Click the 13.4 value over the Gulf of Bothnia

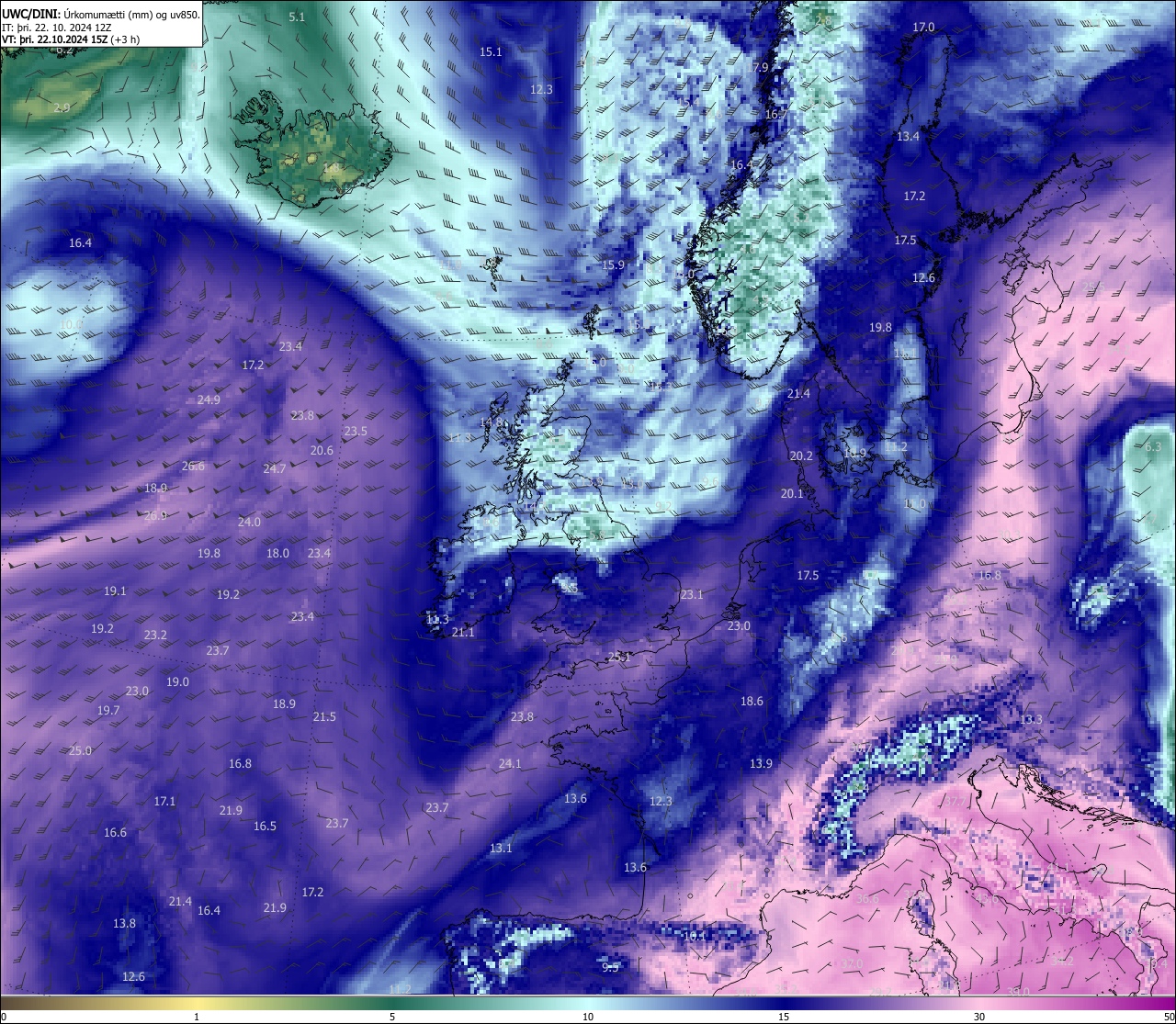(x=908, y=136)
